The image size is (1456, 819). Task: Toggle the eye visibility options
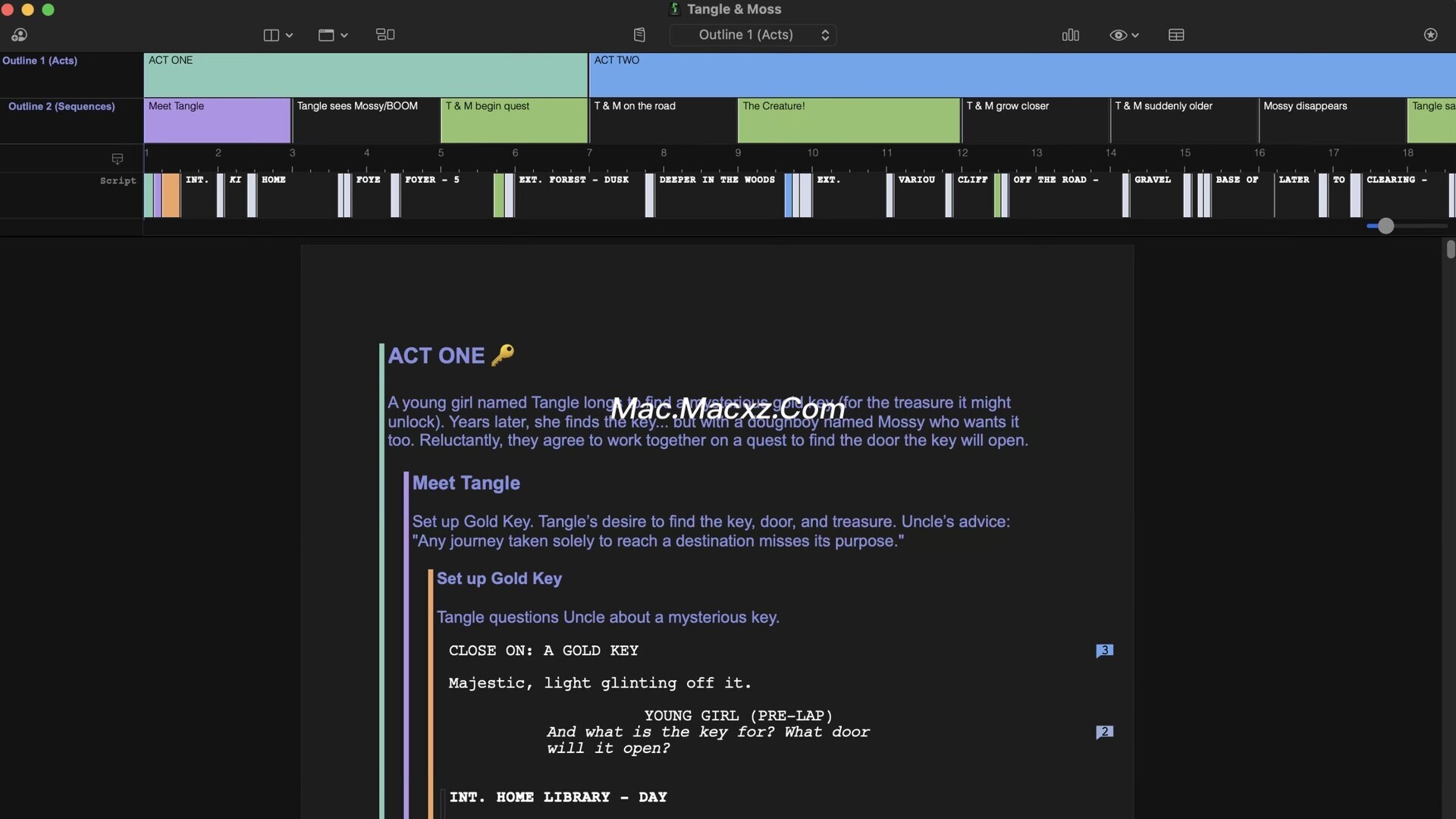coord(1124,35)
